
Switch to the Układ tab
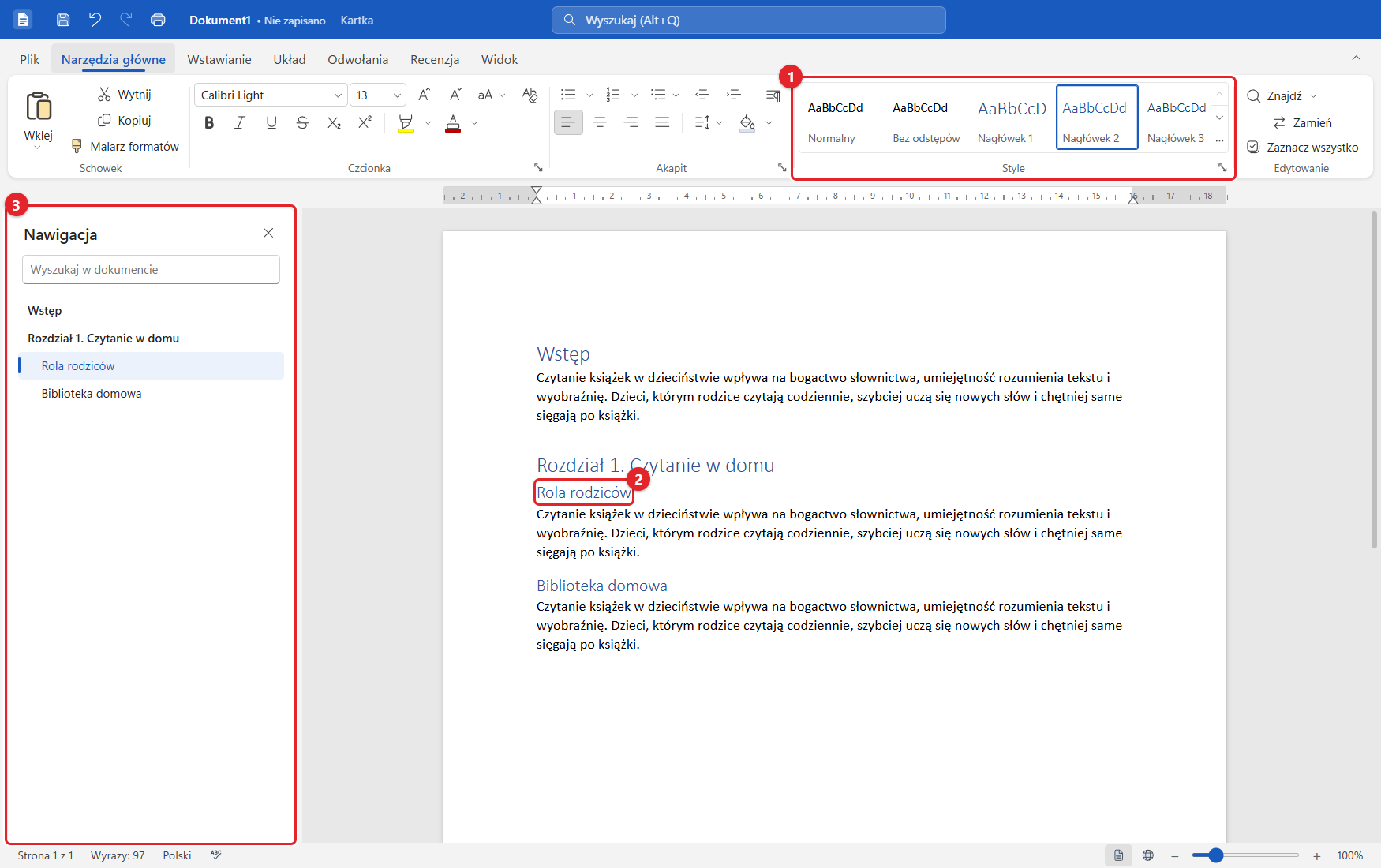click(290, 59)
